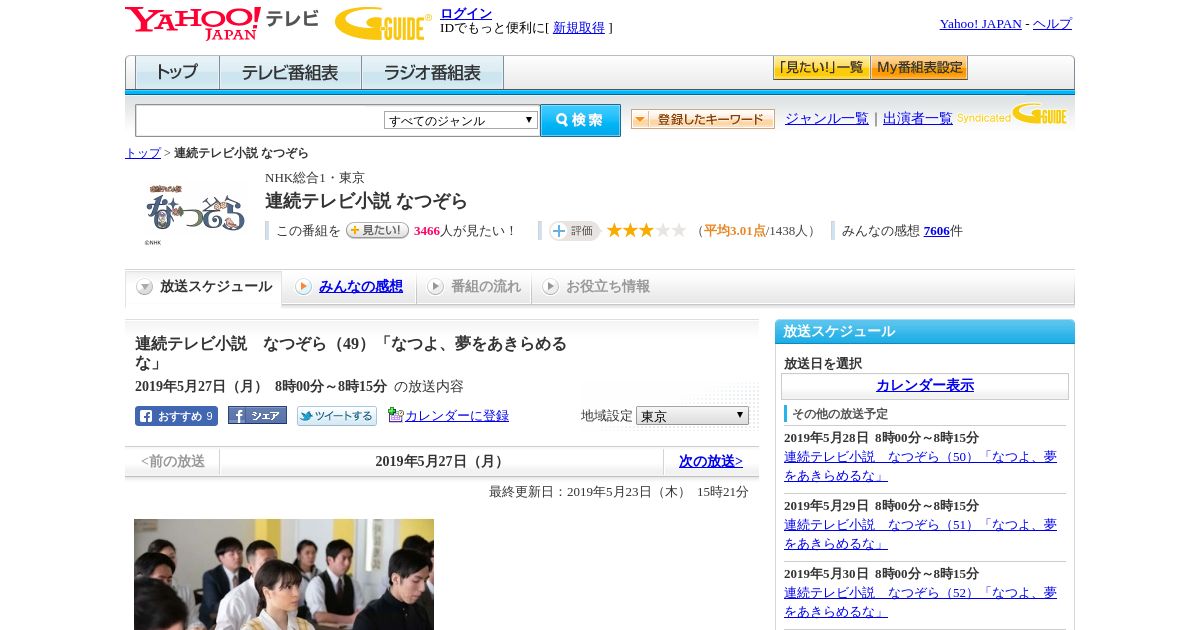1200x630 pixels.
Task: Open the ログイン link
Action: pyautogui.click(x=466, y=13)
